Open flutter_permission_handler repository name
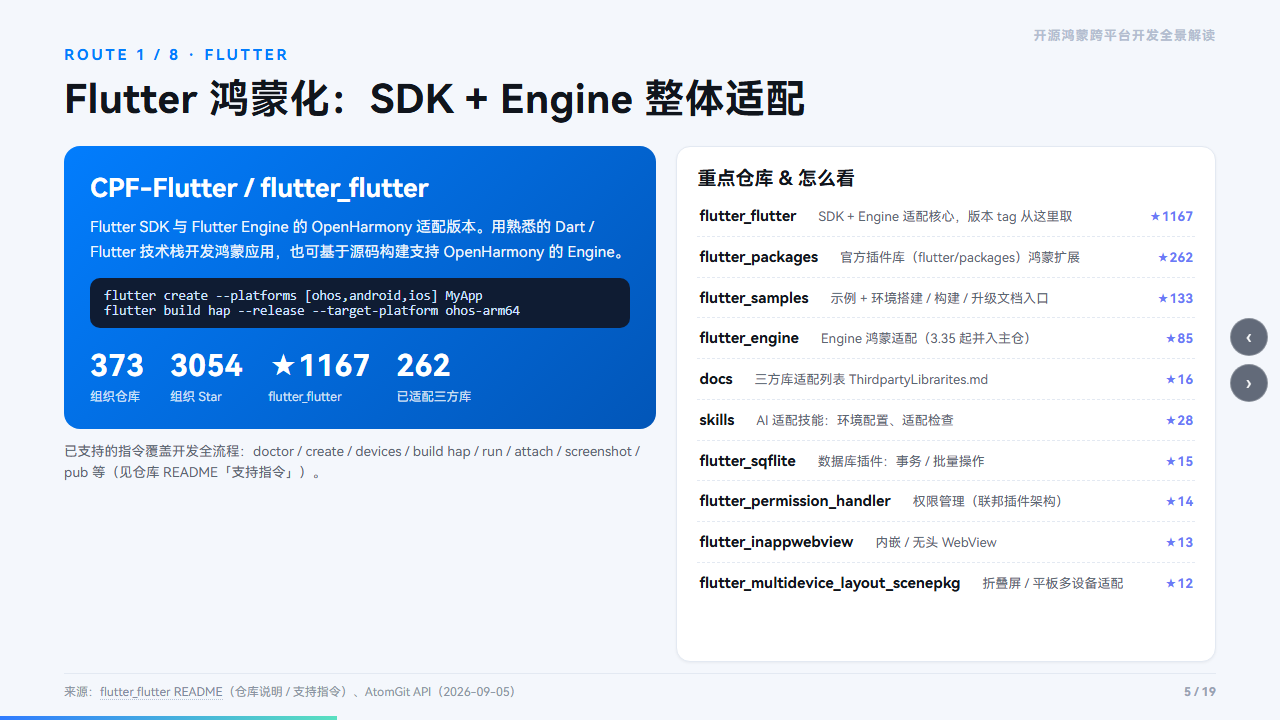Viewport: 1280px width, 720px height. coord(795,501)
